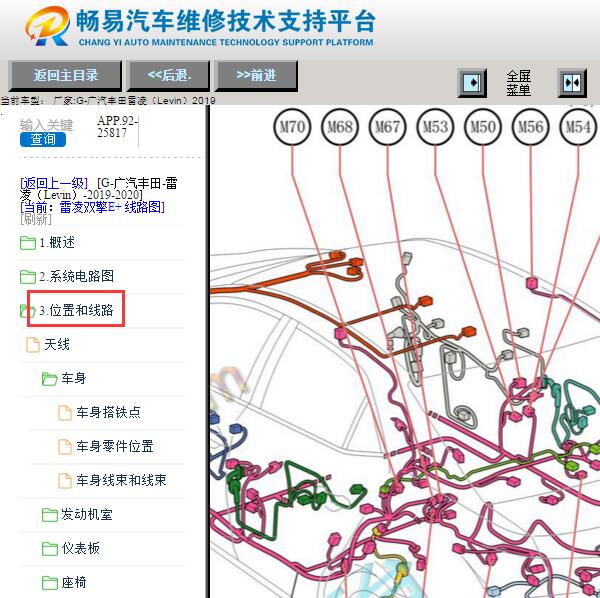Click folder icon next to 1.概述
The height and width of the screenshot is (598, 600).
(x=28, y=243)
